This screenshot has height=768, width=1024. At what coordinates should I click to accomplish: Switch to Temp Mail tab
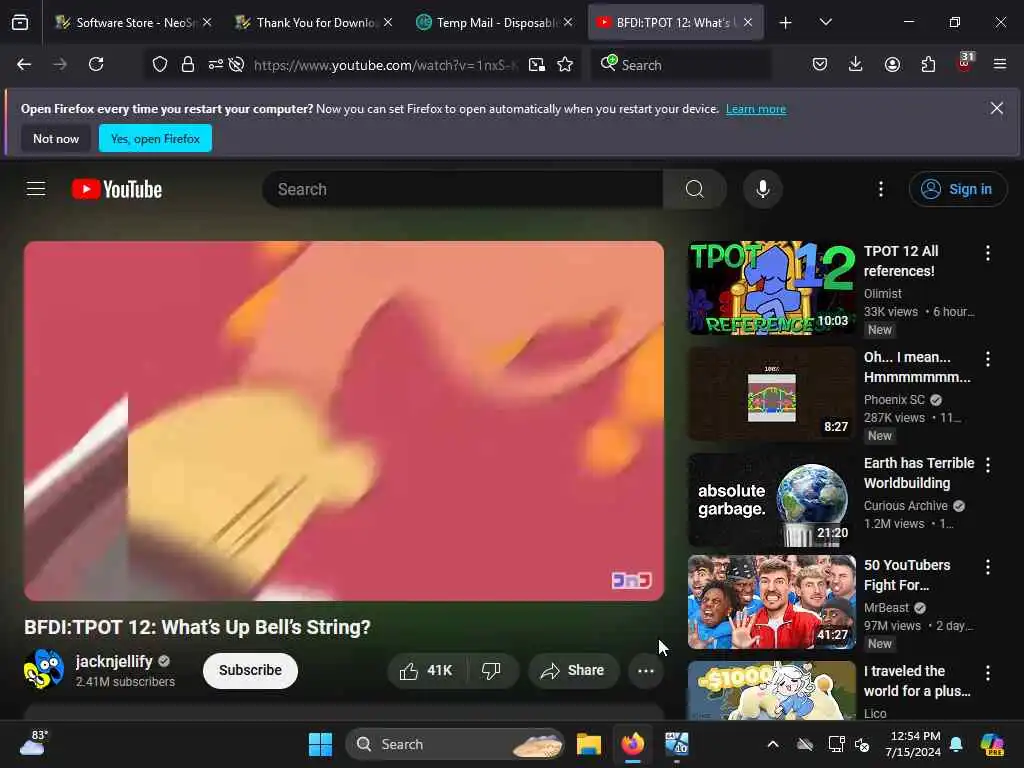point(494,22)
